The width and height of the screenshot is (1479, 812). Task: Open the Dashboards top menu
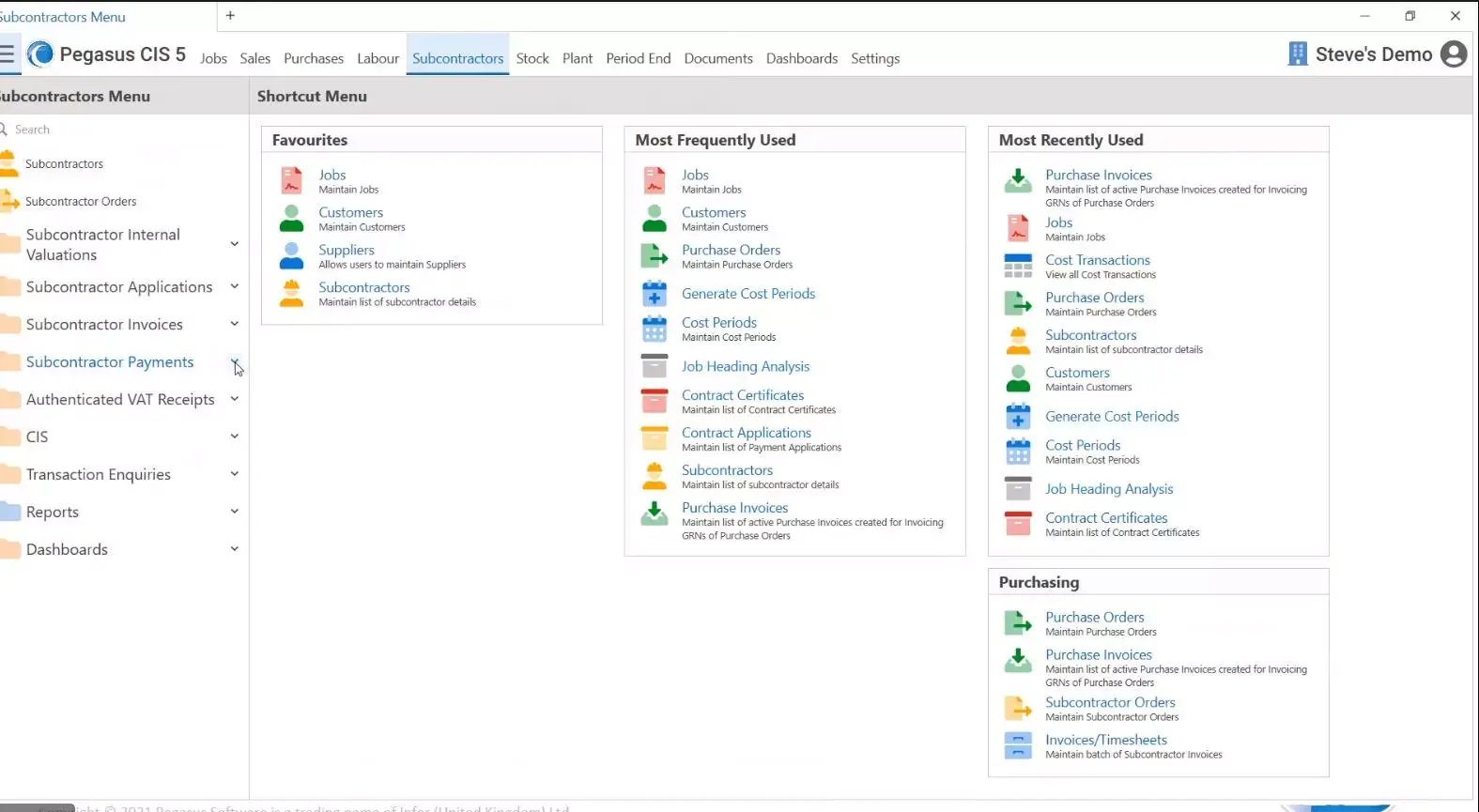tap(802, 58)
